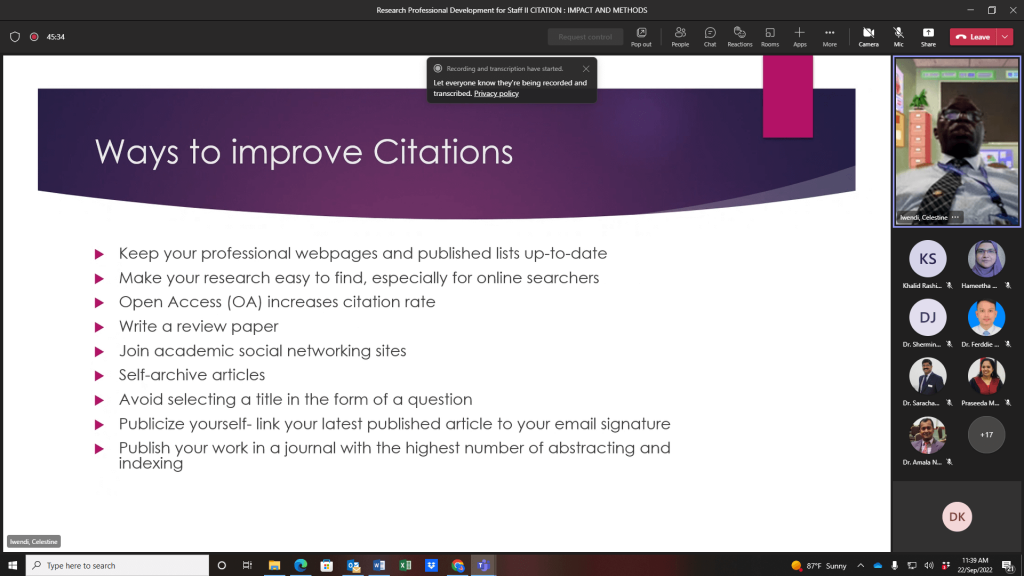Image resolution: width=1024 pixels, height=576 pixels.
Task: Show hidden system tray icons
Action: click(x=860, y=565)
